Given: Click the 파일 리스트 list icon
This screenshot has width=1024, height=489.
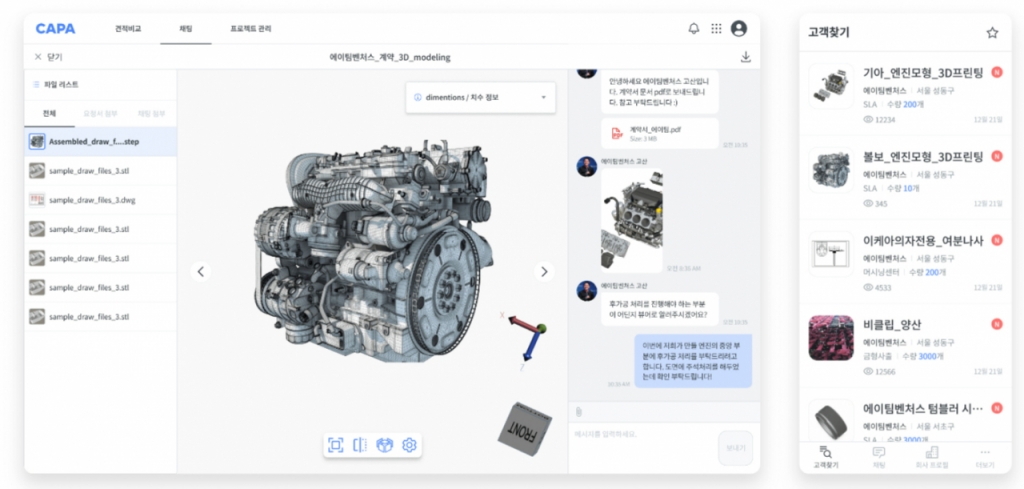Looking at the screenshot, I should [x=36, y=84].
